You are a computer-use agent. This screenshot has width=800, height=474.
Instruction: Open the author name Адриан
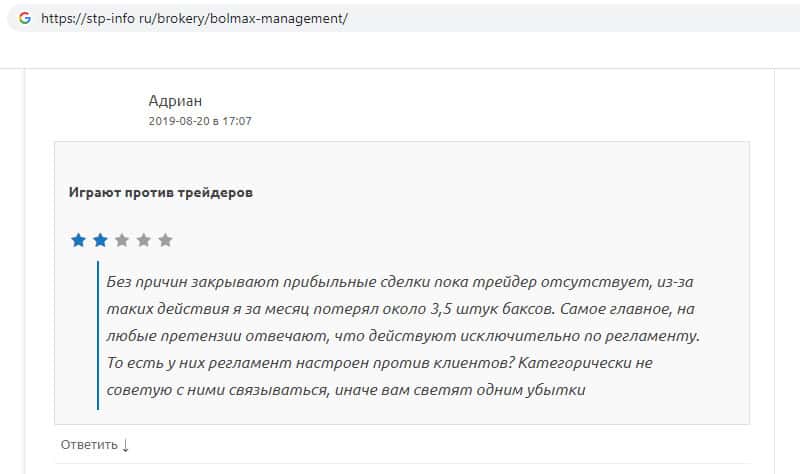pyautogui.click(x=175, y=100)
